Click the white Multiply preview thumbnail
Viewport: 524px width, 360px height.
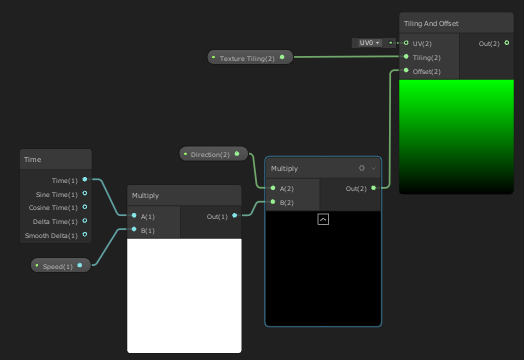pos(184,295)
